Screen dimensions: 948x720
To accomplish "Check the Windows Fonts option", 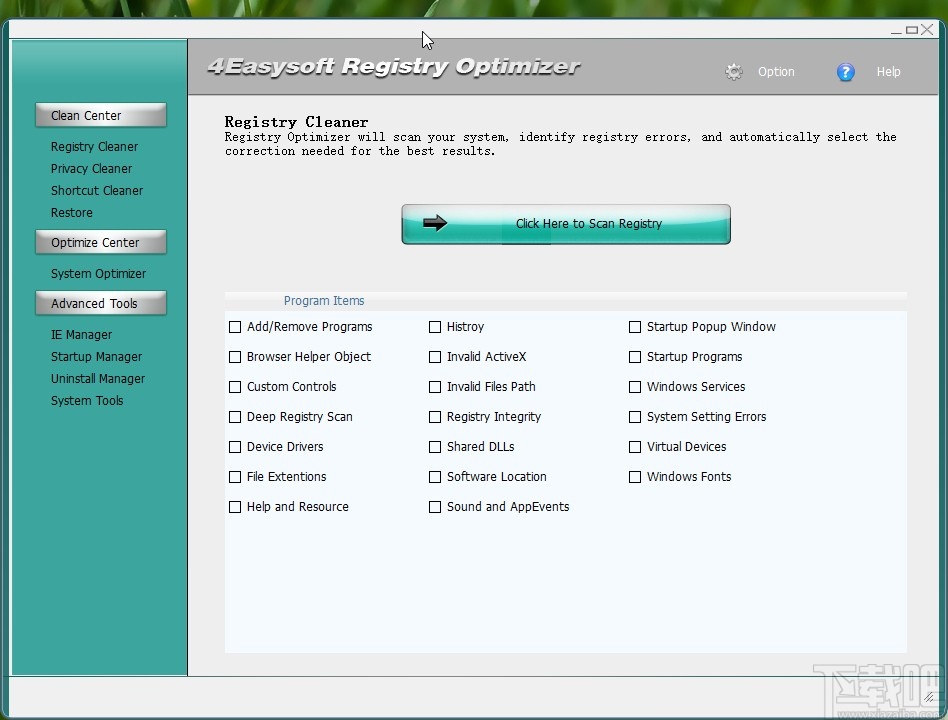I will (x=635, y=477).
